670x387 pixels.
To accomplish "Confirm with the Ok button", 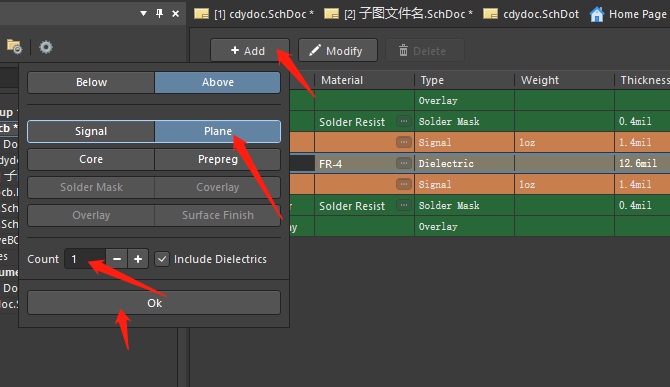I will click(154, 303).
